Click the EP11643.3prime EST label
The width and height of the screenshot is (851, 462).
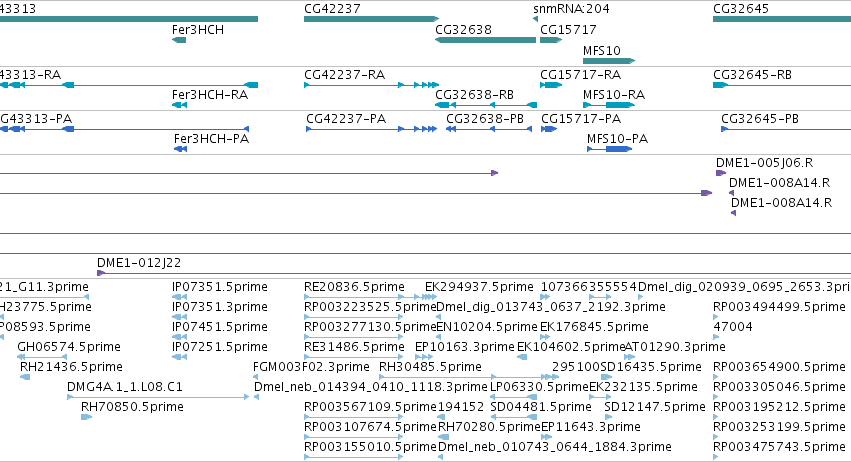(x=590, y=427)
